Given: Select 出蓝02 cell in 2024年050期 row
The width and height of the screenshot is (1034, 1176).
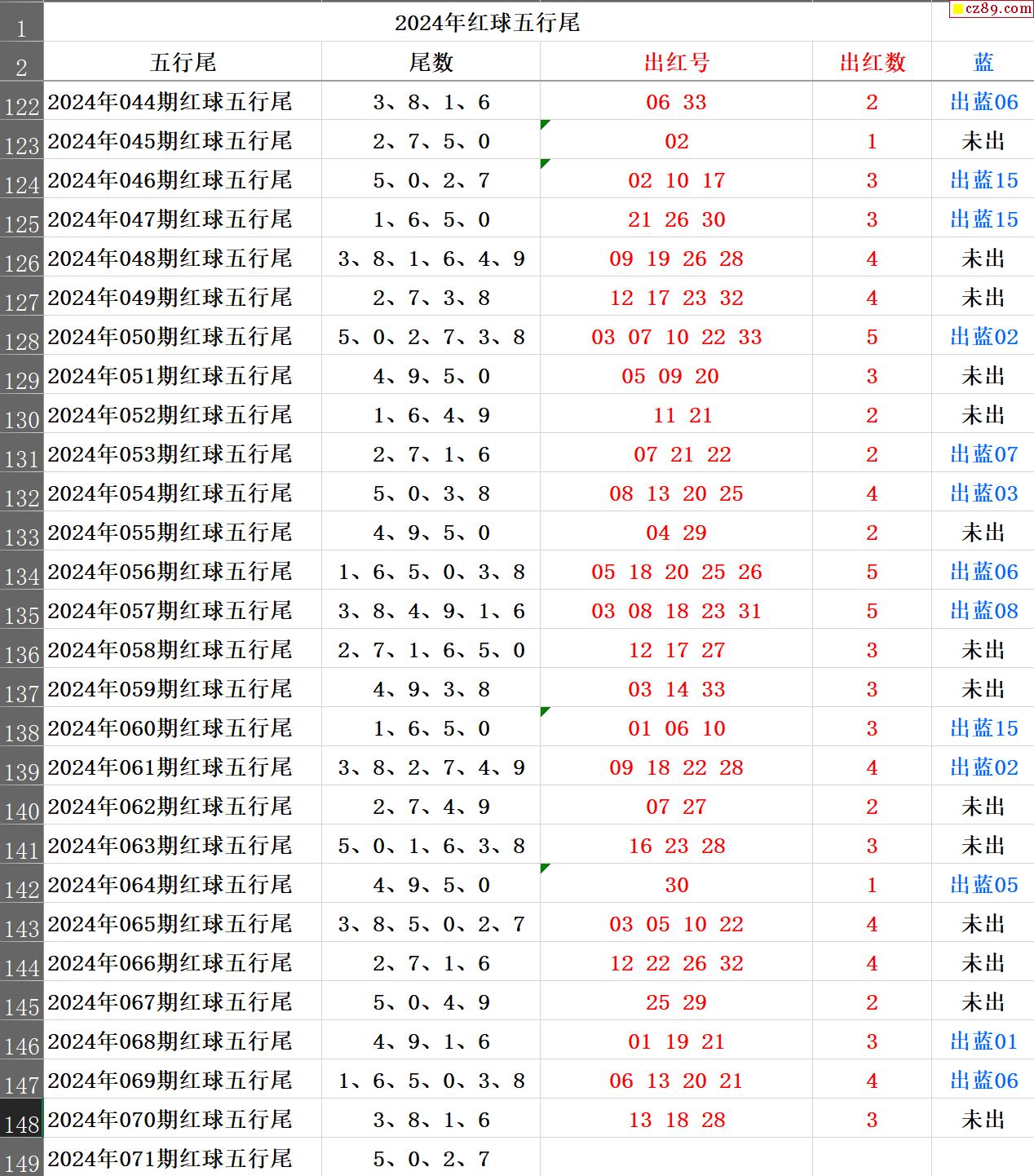Looking at the screenshot, I should 983,336.
